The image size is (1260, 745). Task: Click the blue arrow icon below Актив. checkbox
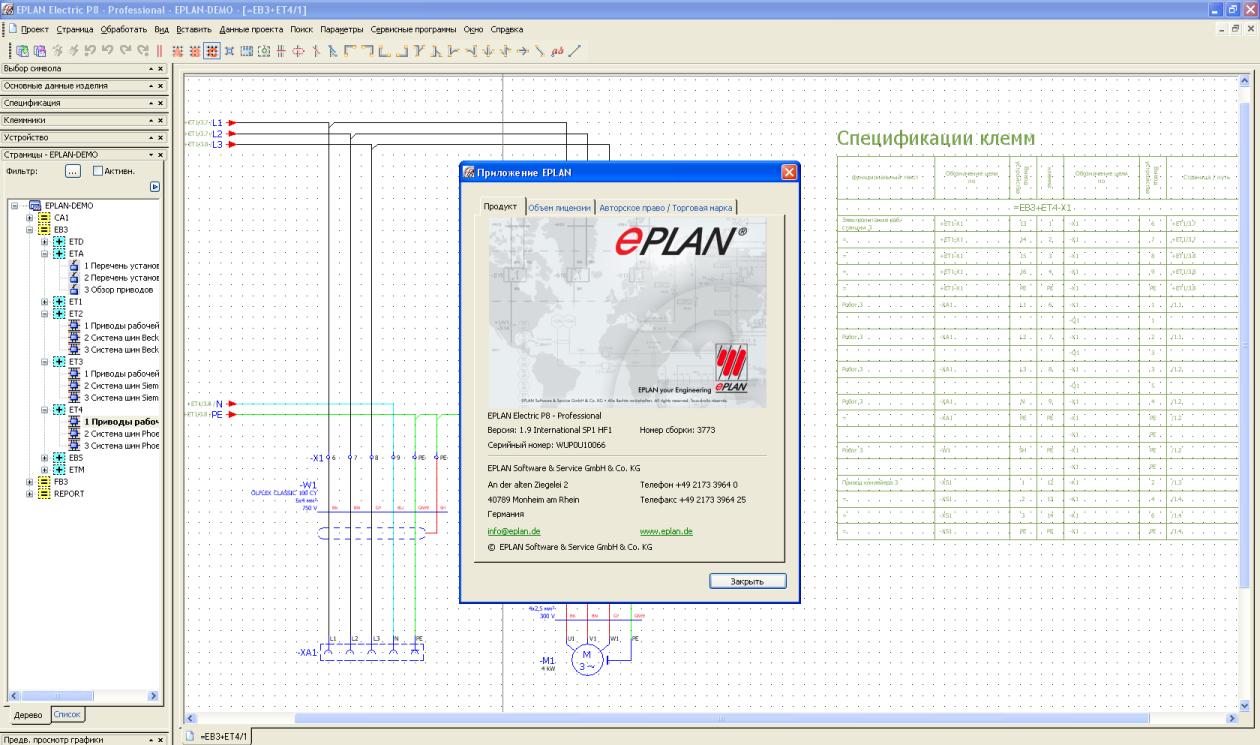[x=155, y=186]
